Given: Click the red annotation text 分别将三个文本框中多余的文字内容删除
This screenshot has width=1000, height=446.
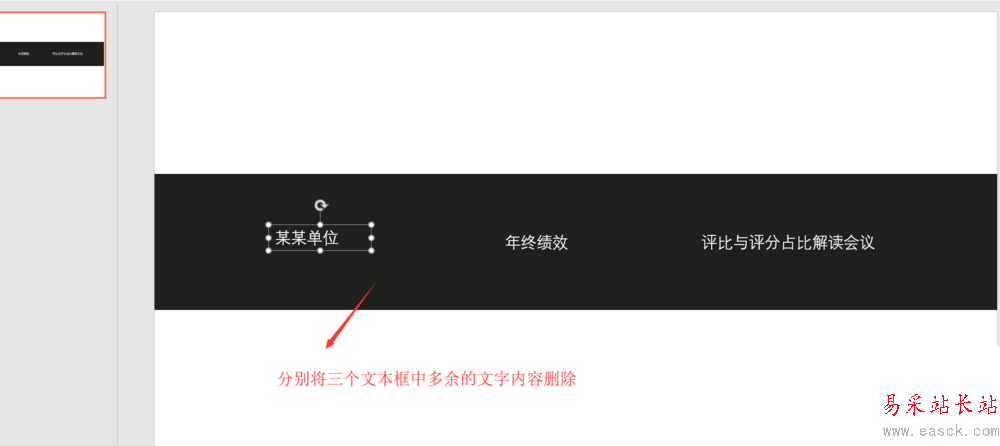Looking at the screenshot, I should click(x=427, y=379).
